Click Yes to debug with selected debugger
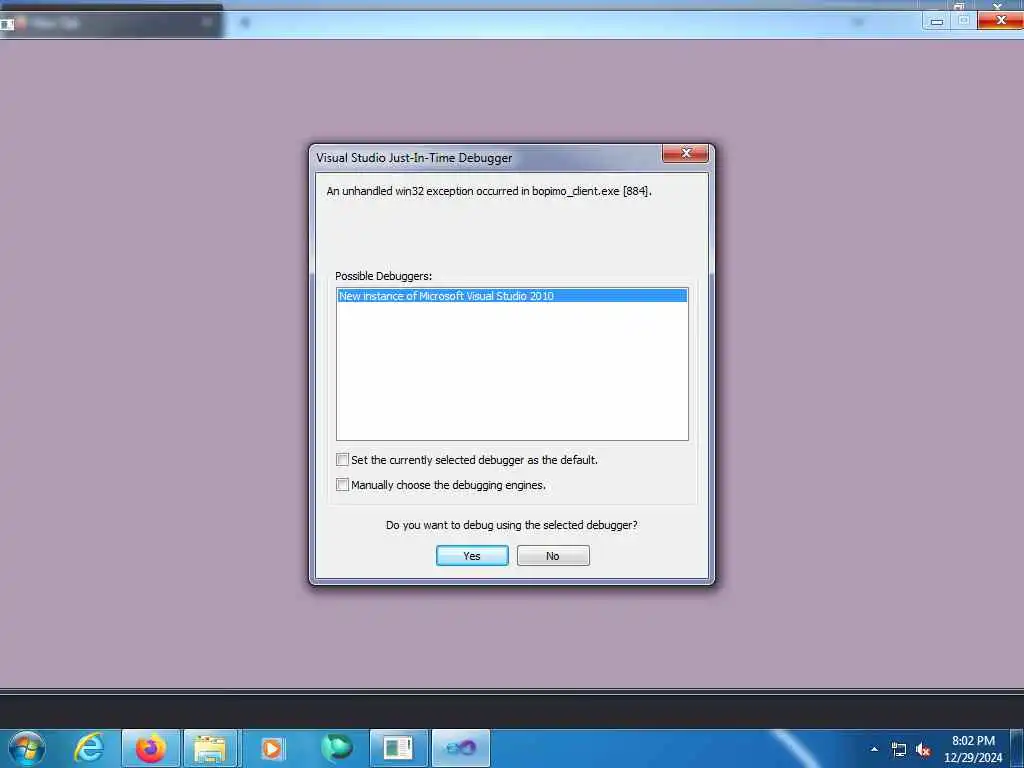This screenshot has width=1024, height=768. click(472, 556)
